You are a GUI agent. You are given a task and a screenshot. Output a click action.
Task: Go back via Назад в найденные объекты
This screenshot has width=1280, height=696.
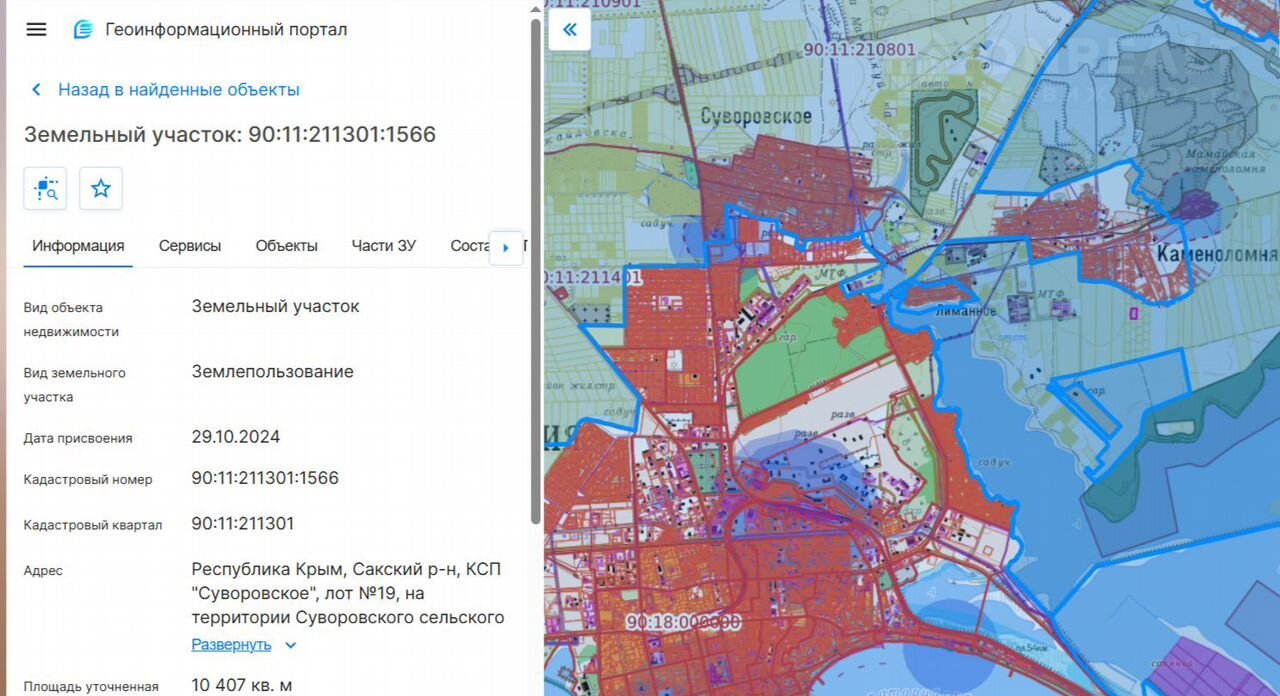[x=178, y=90]
